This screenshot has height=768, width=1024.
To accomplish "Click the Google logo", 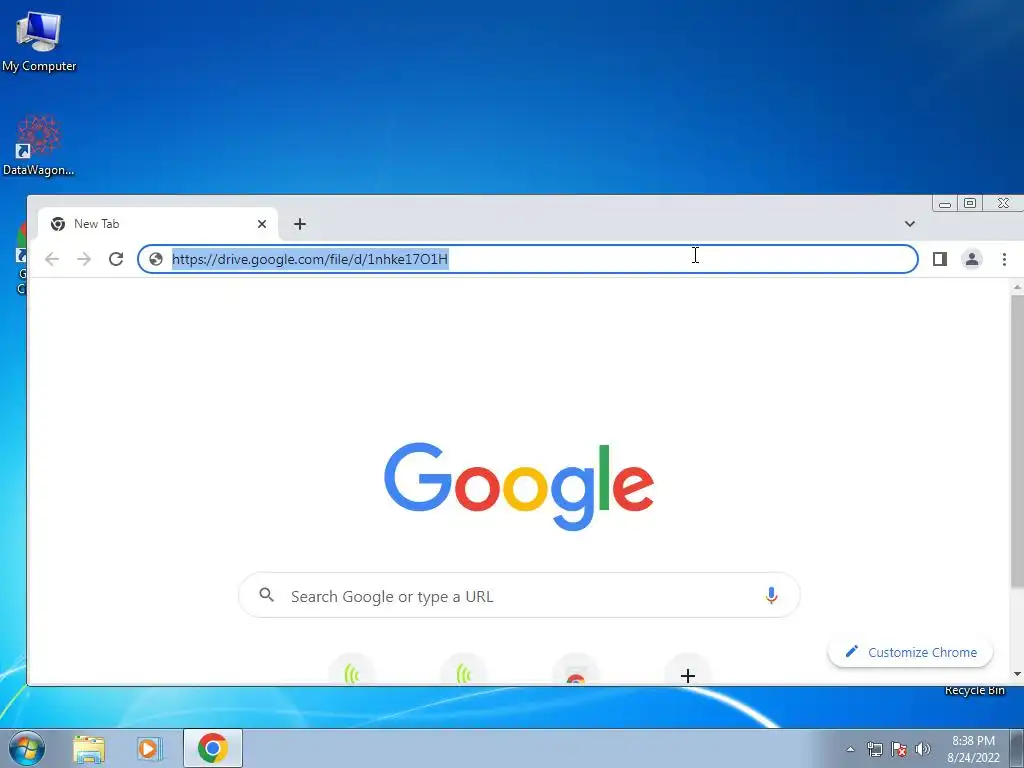I will [x=519, y=486].
